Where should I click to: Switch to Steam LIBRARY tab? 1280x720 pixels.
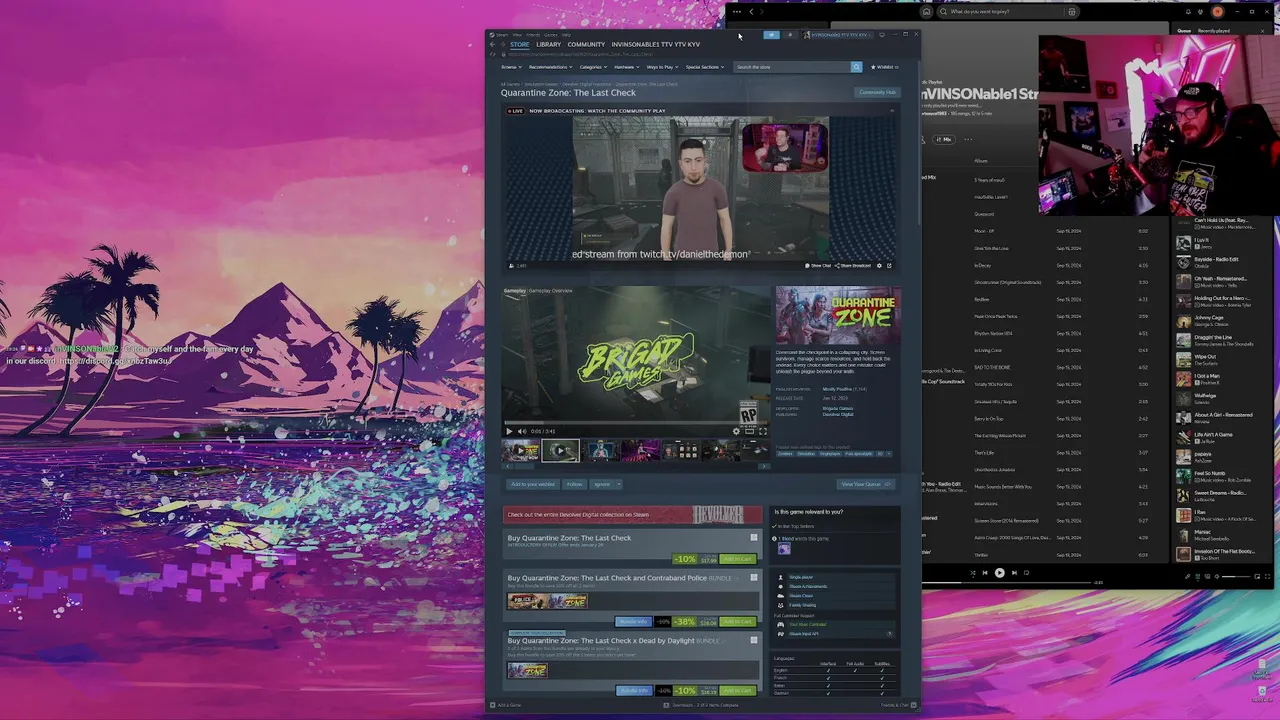click(x=548, y=44)
